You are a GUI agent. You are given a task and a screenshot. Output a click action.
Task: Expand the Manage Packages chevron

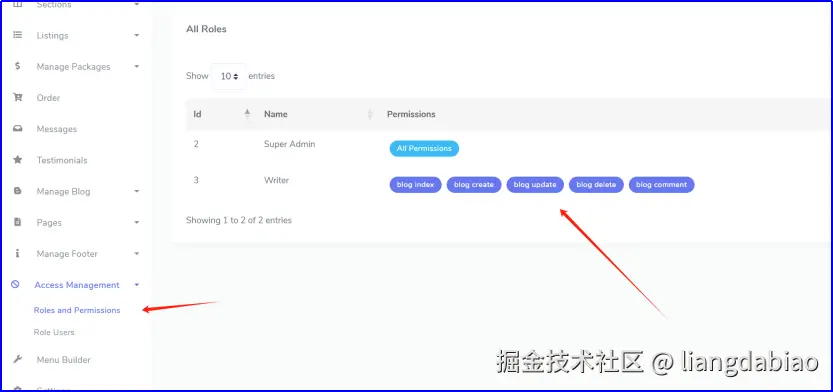[137, 67]
